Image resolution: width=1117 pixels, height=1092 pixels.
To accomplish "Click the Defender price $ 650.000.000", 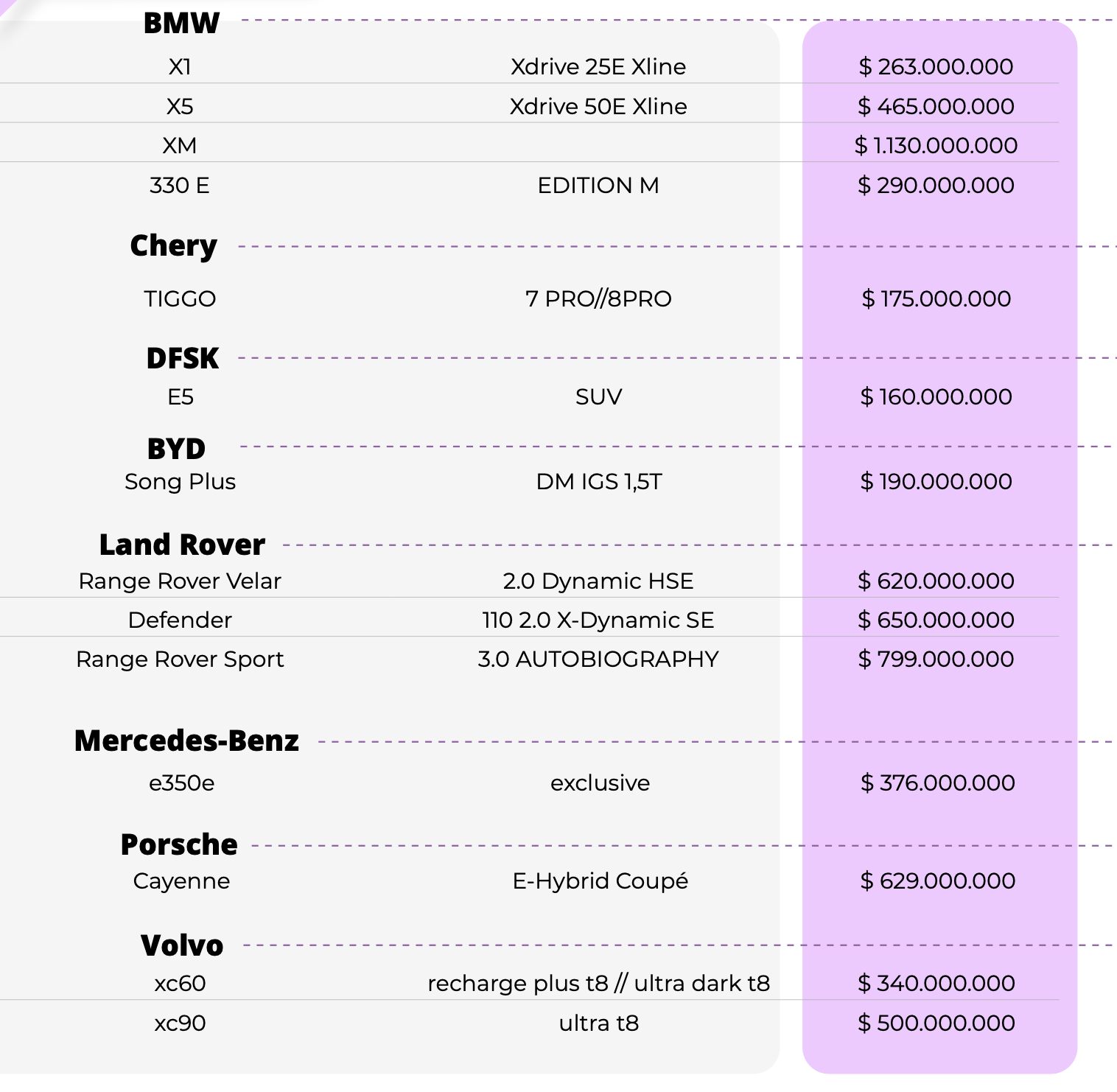I will [x=936, y=620].
